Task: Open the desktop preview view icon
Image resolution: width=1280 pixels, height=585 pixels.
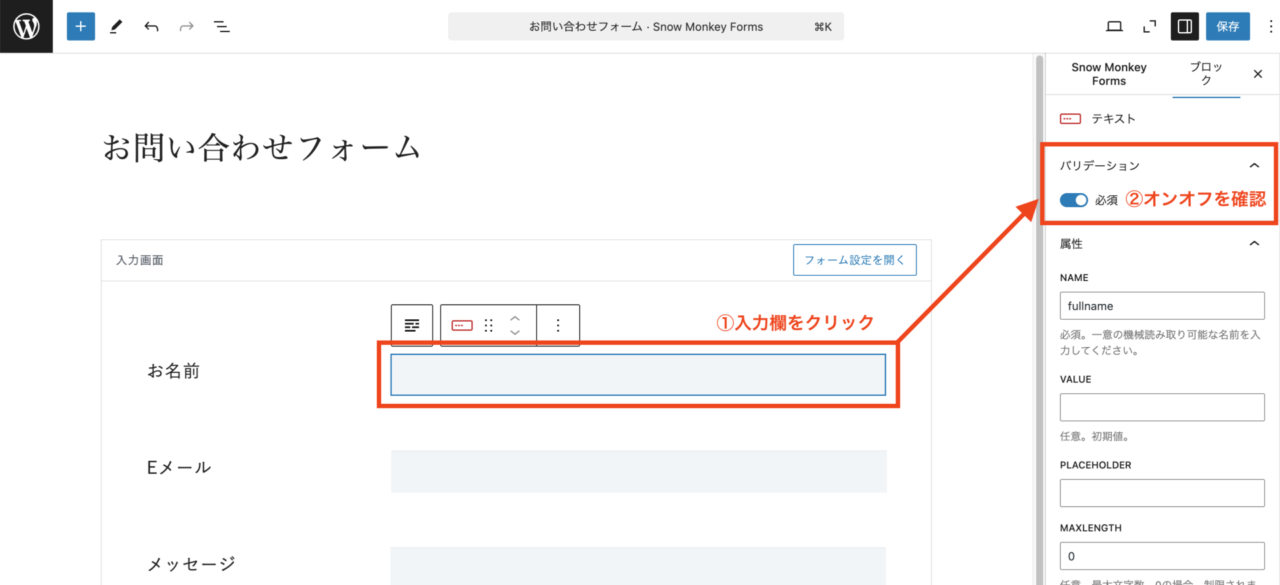Action: pyautogui.click(x=1114, y=26)
